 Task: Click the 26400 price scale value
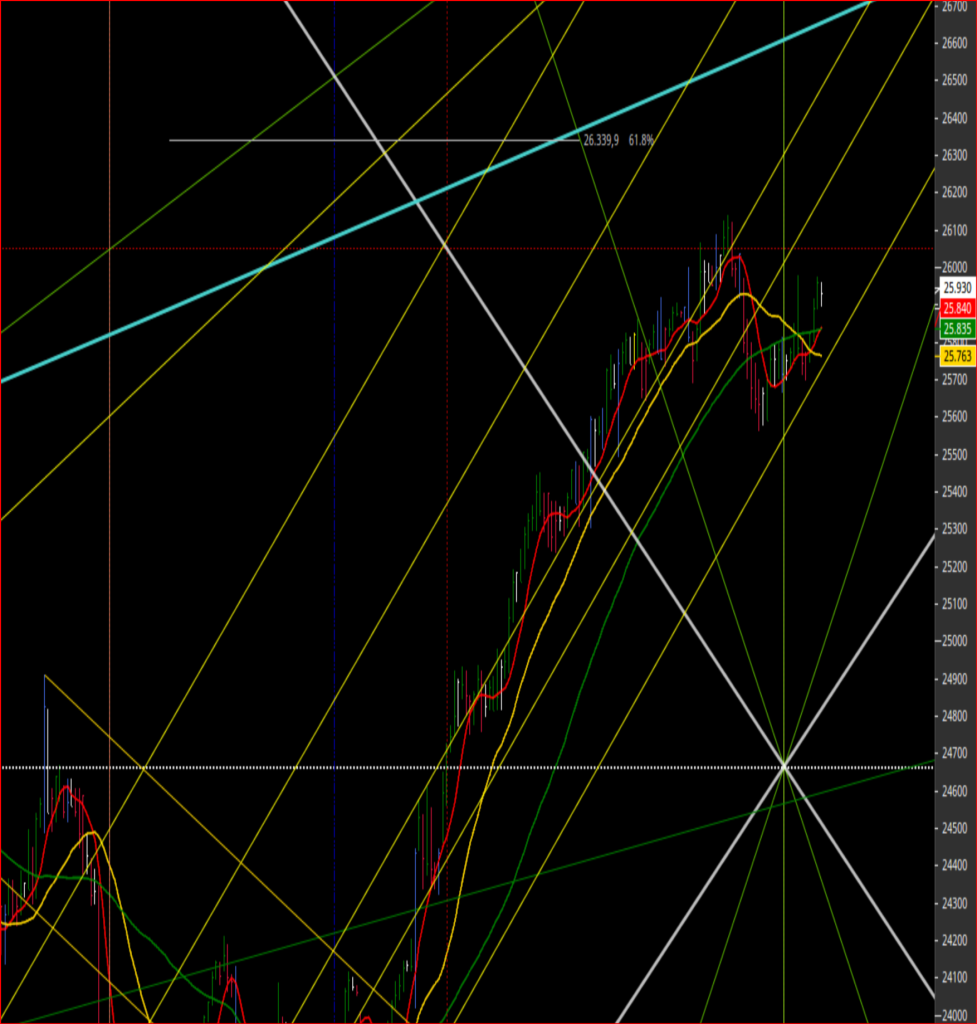click(x=955, y=118)
